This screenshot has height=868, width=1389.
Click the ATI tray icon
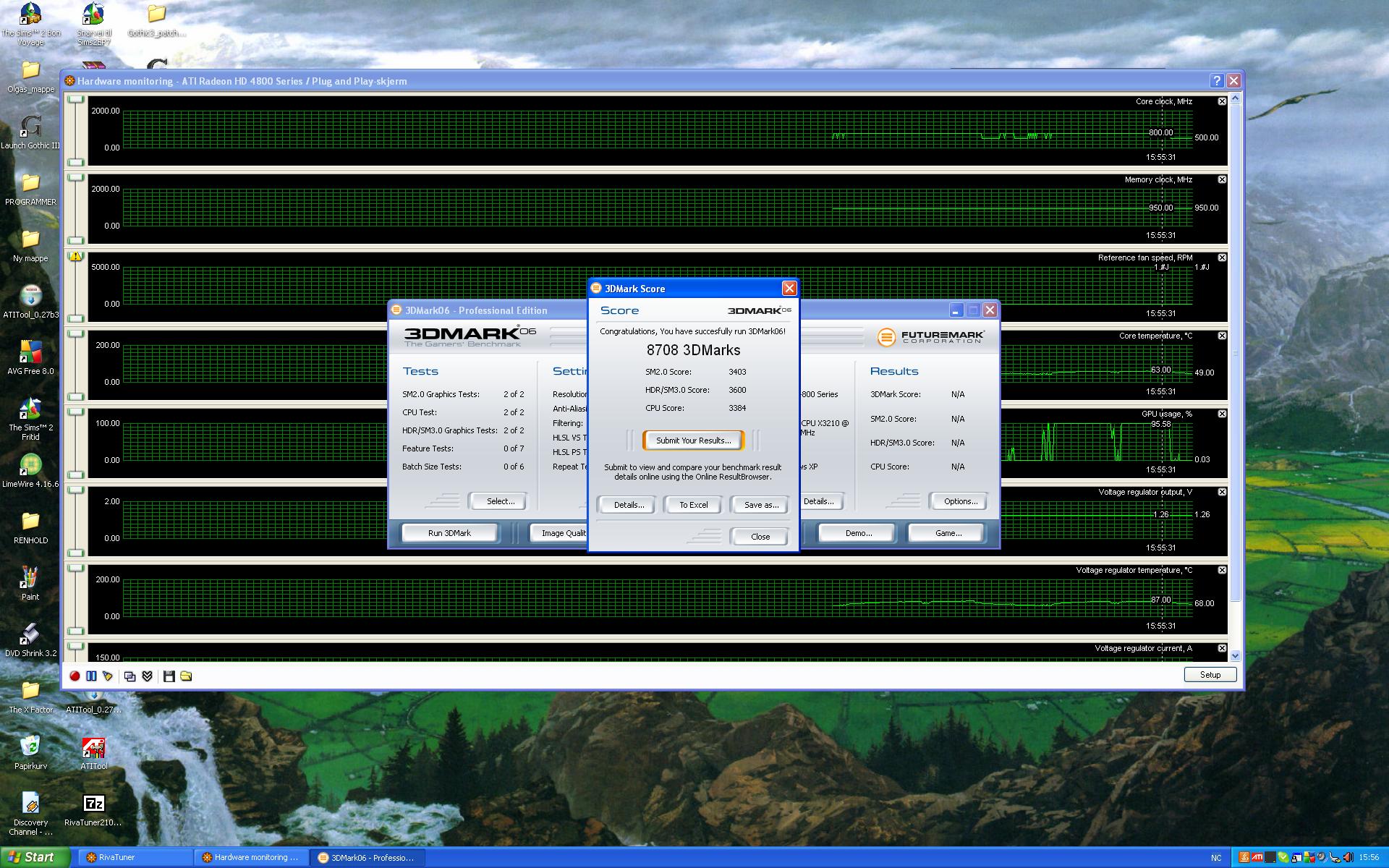pos(1257,858)
